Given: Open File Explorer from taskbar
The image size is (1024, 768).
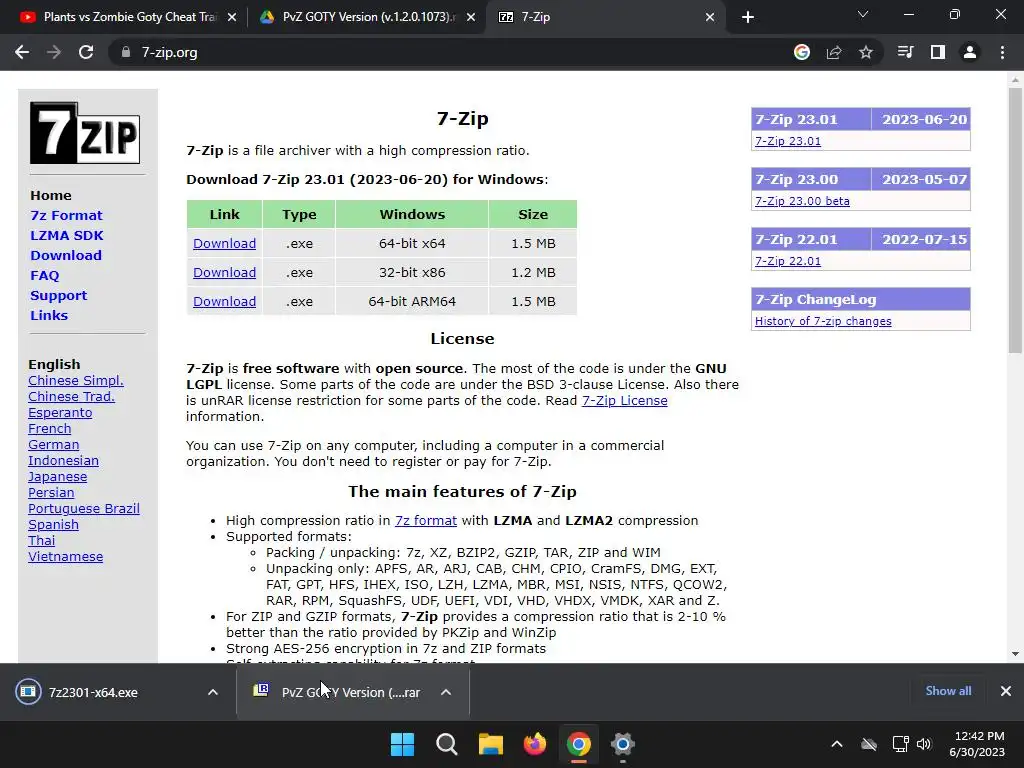Looking at the screenshot, I should pyautogui.click(x=490, y=744).
